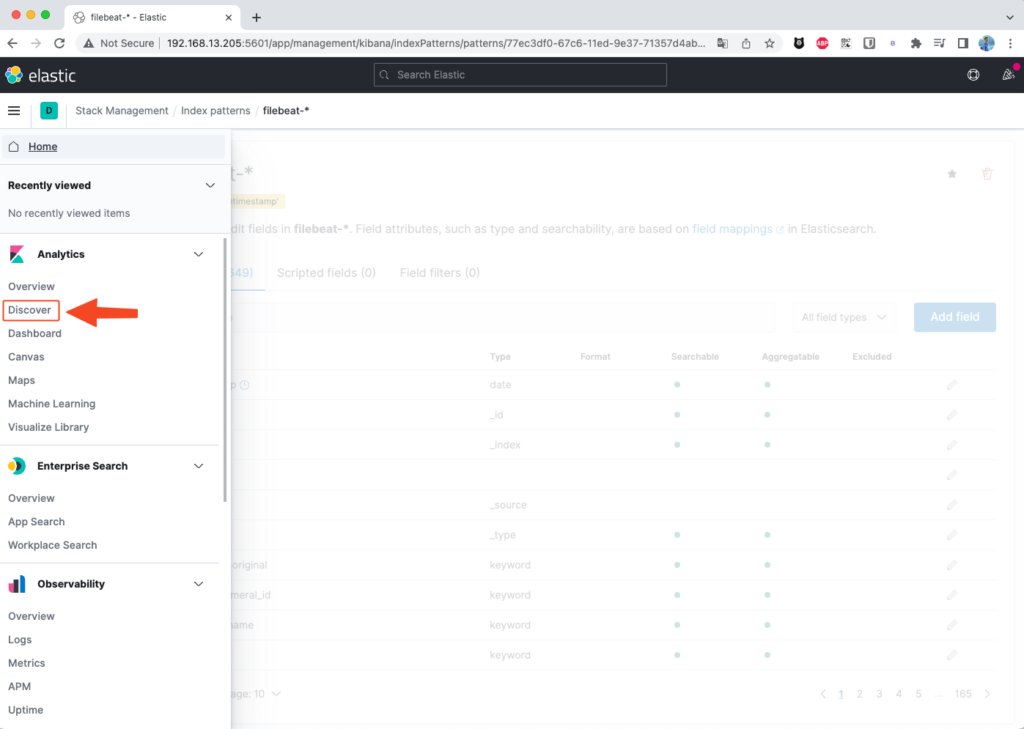The height and width of the screenshot is (729, 1024).
Task: Open Dashboard in Analytics menu
Action: click(35, 333)
